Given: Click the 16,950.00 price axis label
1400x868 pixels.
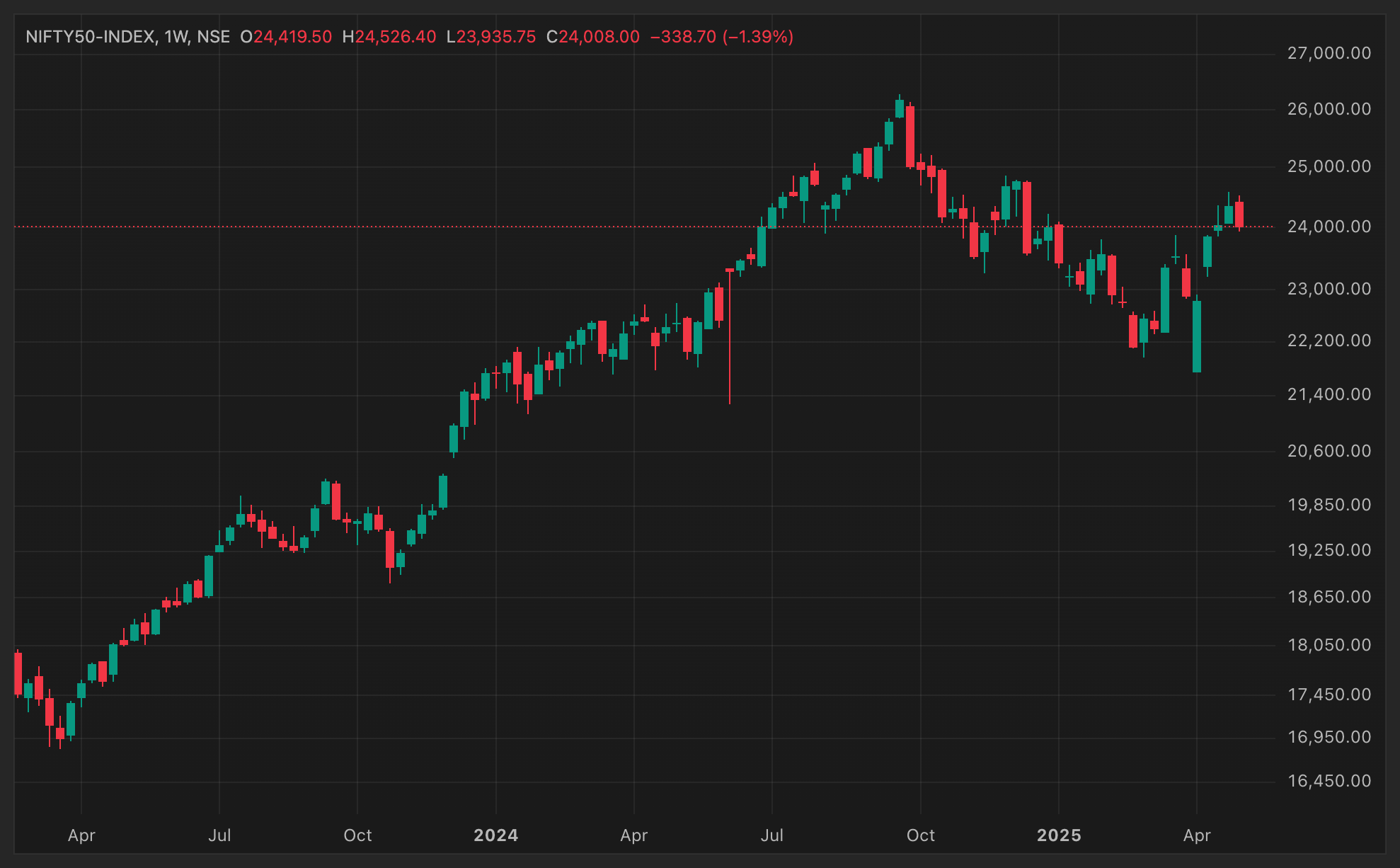Looking at the screenshot, I should tap(1329, 737).
